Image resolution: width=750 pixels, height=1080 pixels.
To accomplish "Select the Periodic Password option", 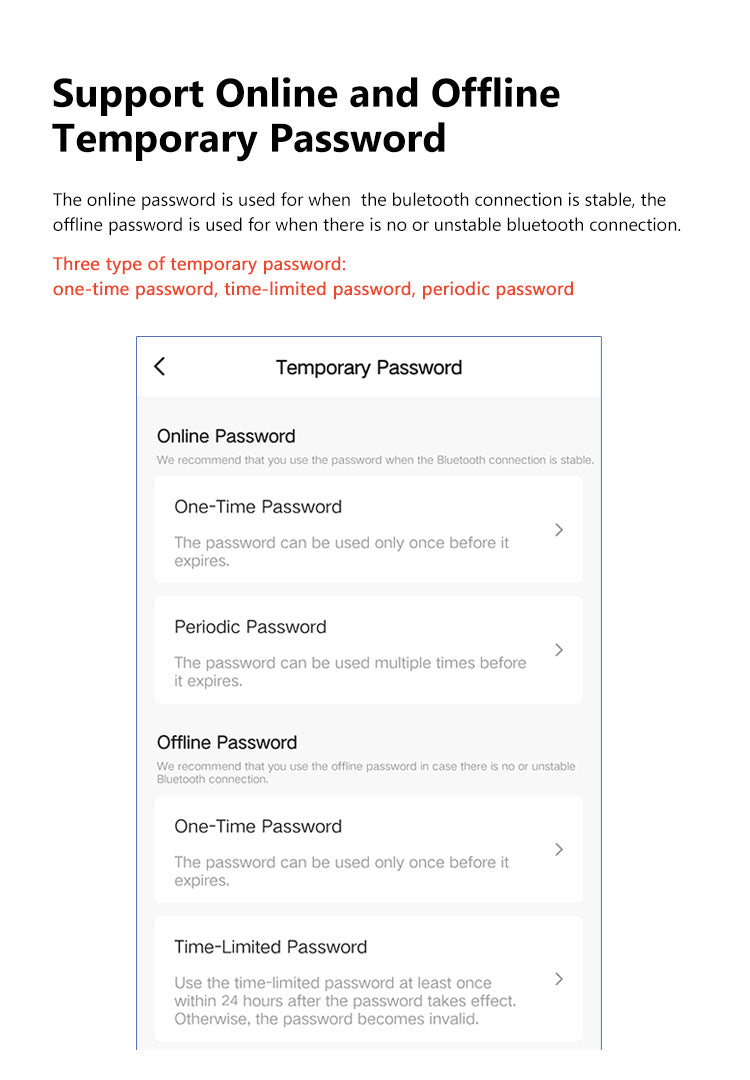I will (250, 627).
